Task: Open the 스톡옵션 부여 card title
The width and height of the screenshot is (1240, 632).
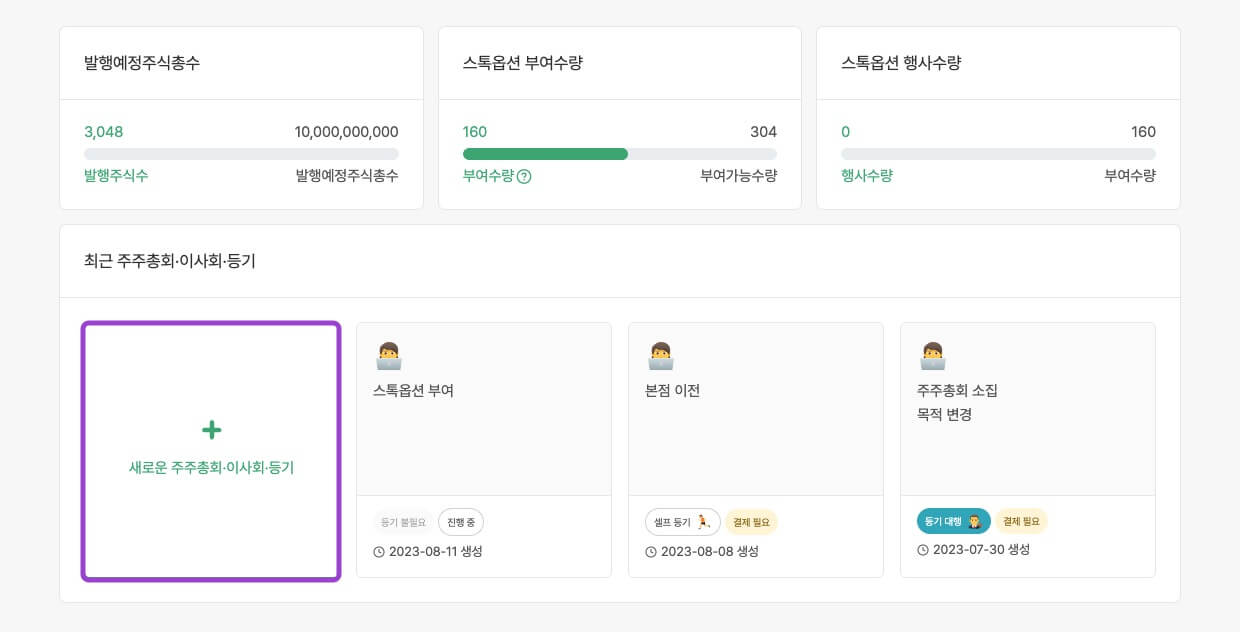Action: click(413, 391)
